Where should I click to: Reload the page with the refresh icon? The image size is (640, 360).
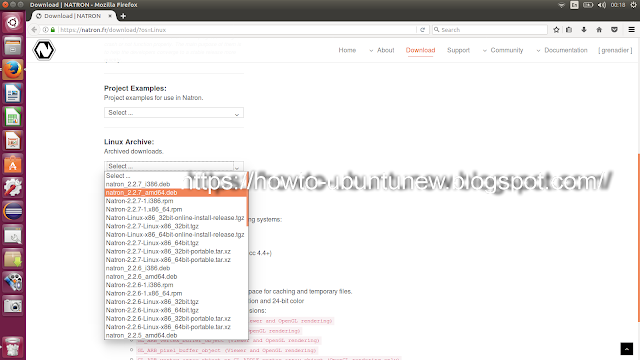coord(422,30)
